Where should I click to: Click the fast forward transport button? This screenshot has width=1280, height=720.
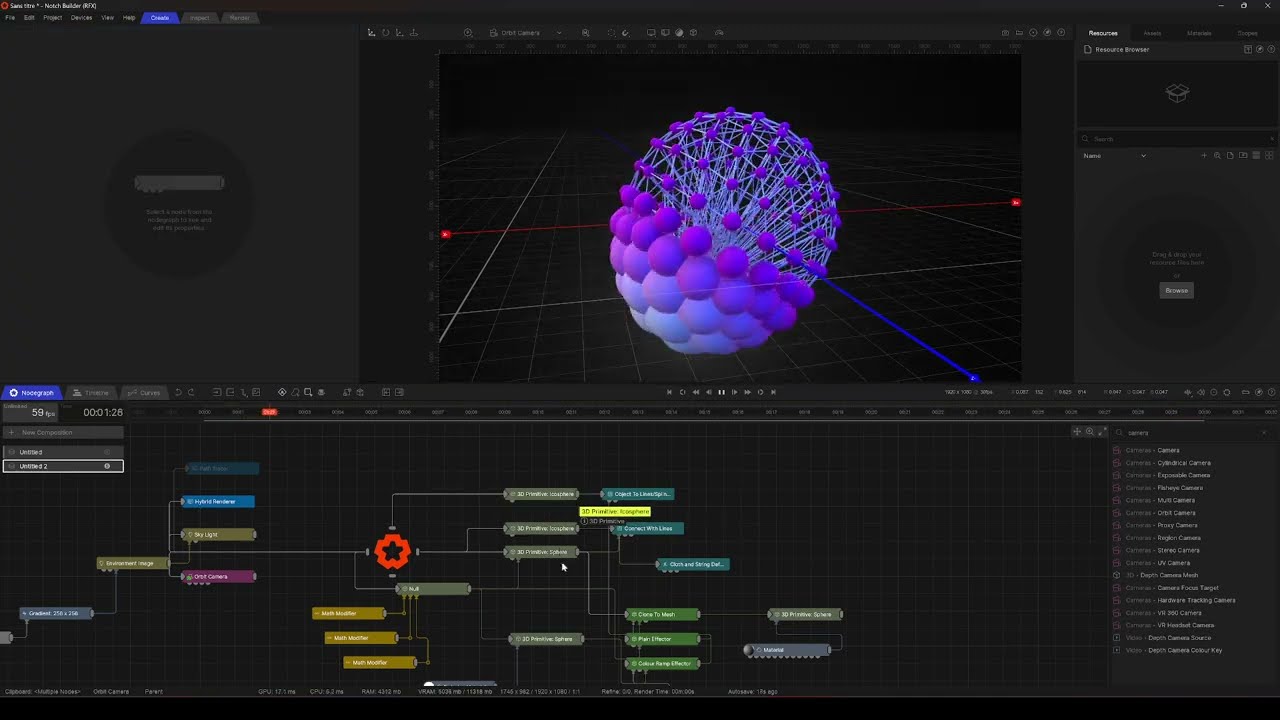pyautogui.click(x=747, y=392)
